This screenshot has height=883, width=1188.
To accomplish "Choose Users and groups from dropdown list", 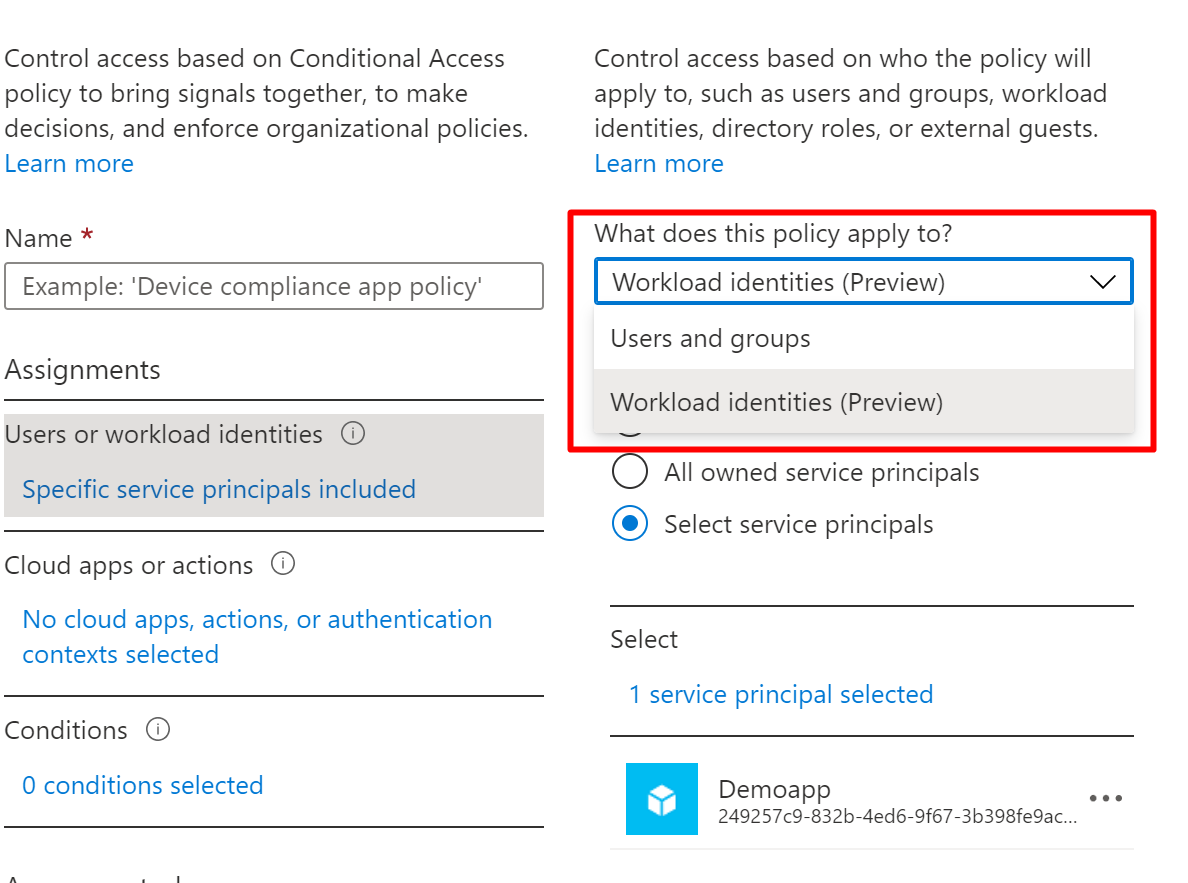I will tap(711, 339).
